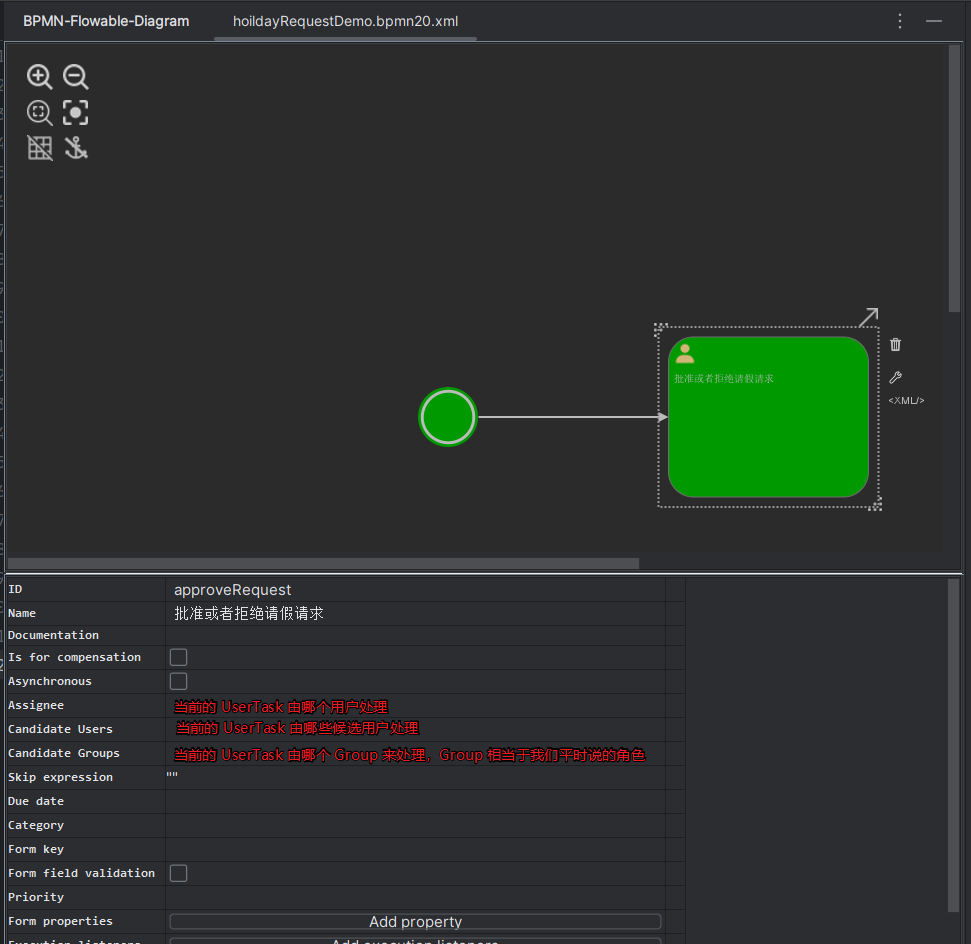
Task: Switch to hoildayRequestDemo.bpmn20.xml tab
Action: [345, 21]
